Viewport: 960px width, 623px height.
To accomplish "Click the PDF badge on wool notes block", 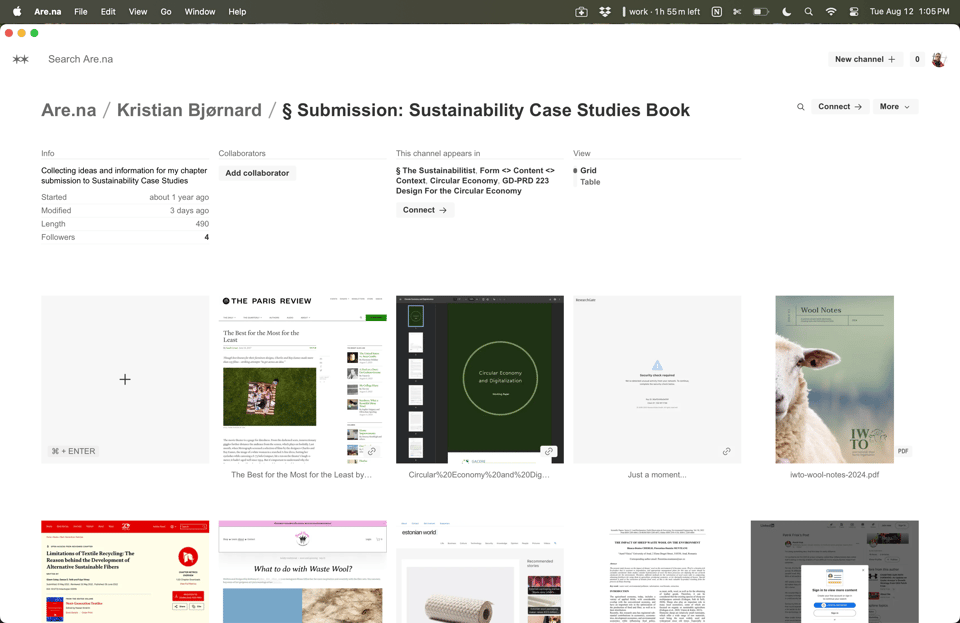I will pyautogui.click(x=903, y=451).
